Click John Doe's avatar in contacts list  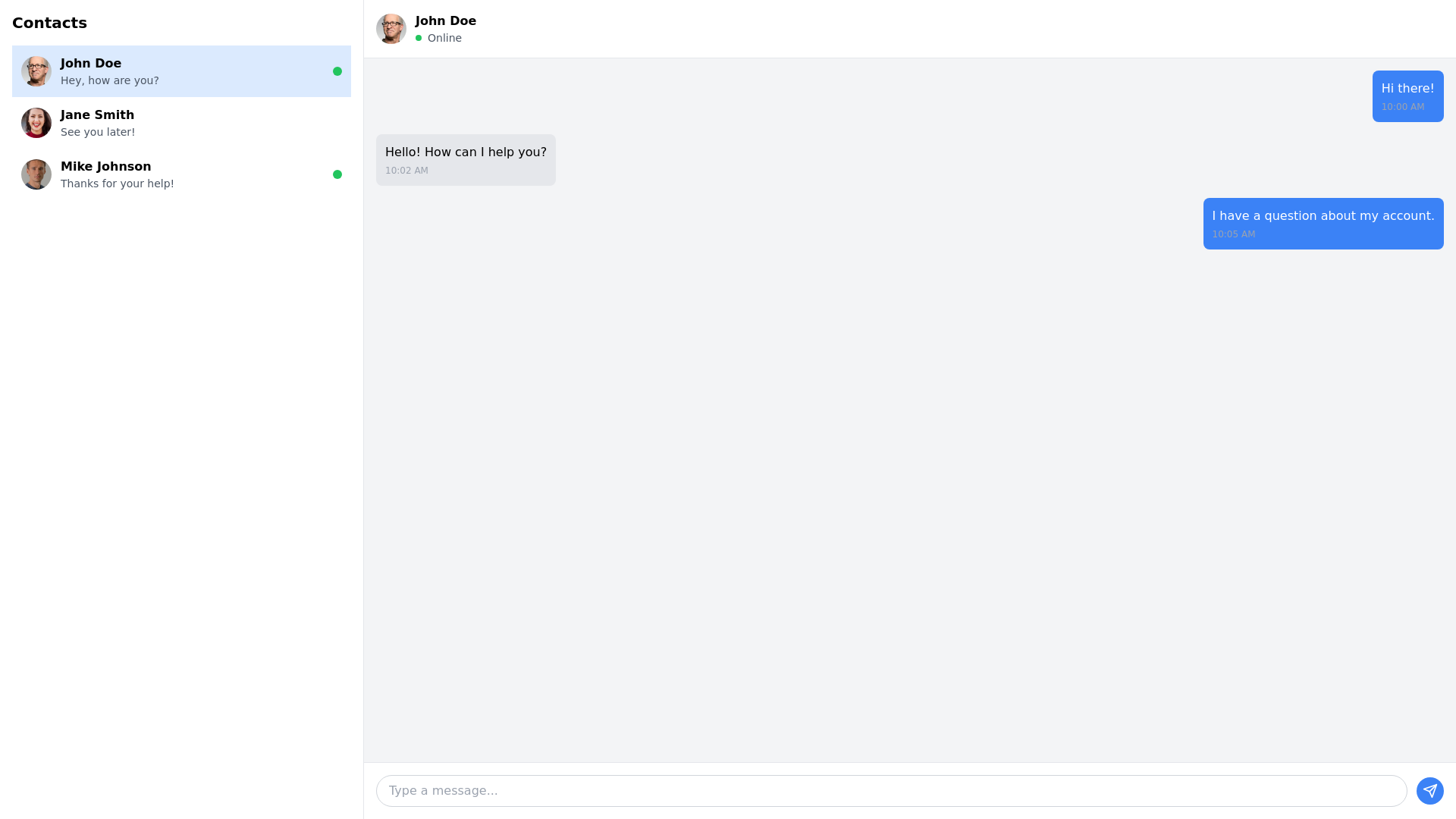tap(36, 71)
